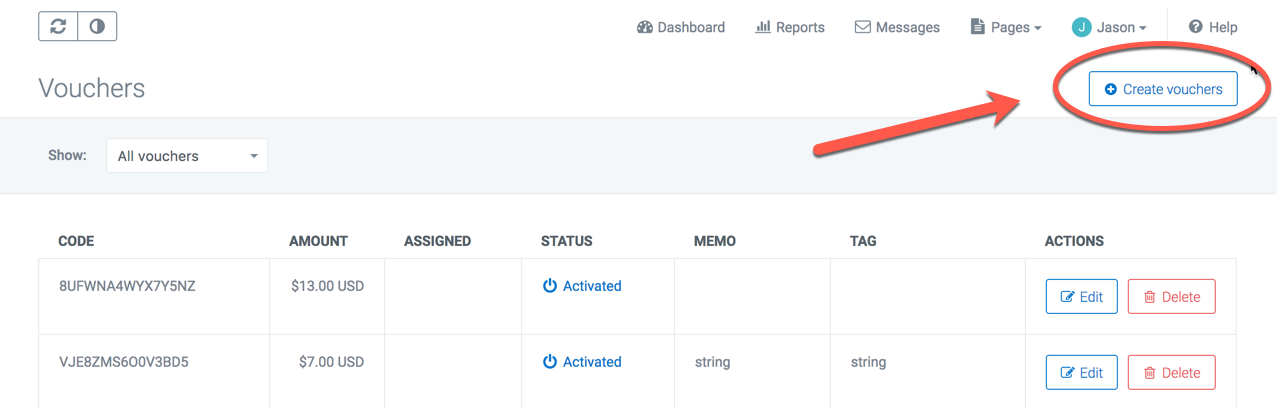The height and width of the screenshot is (408, 1277).
Task: Open the Jason user menu
Action: click(x=1109, y=27)
